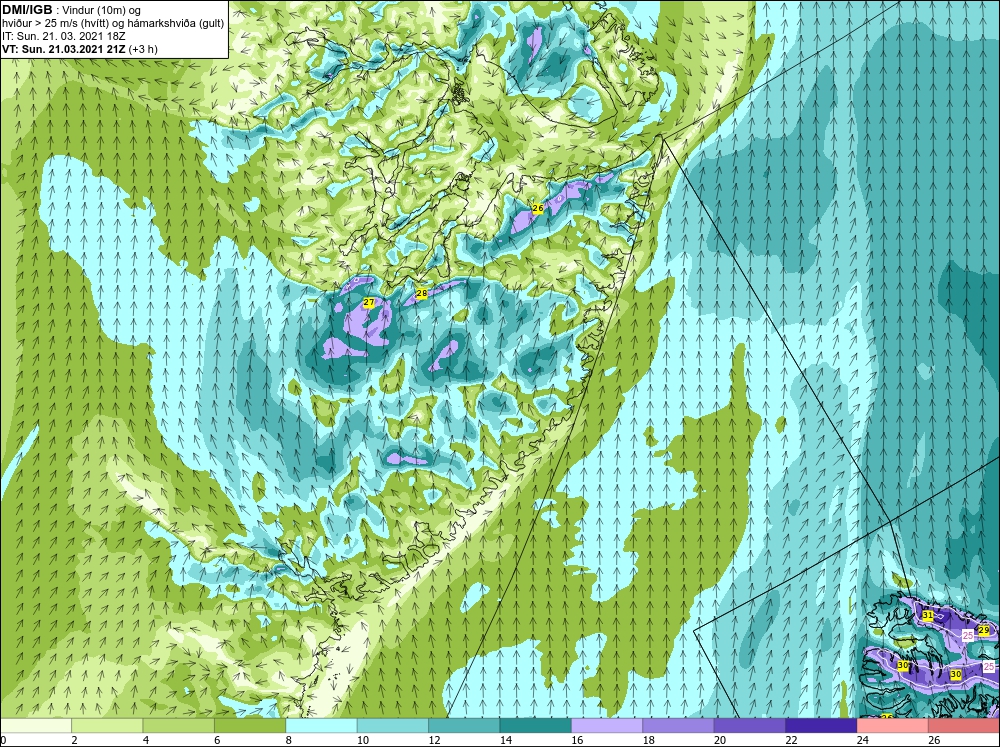
Task: Pick the 6–8 m/s olive green colour segment
Action: coord(250,725)
